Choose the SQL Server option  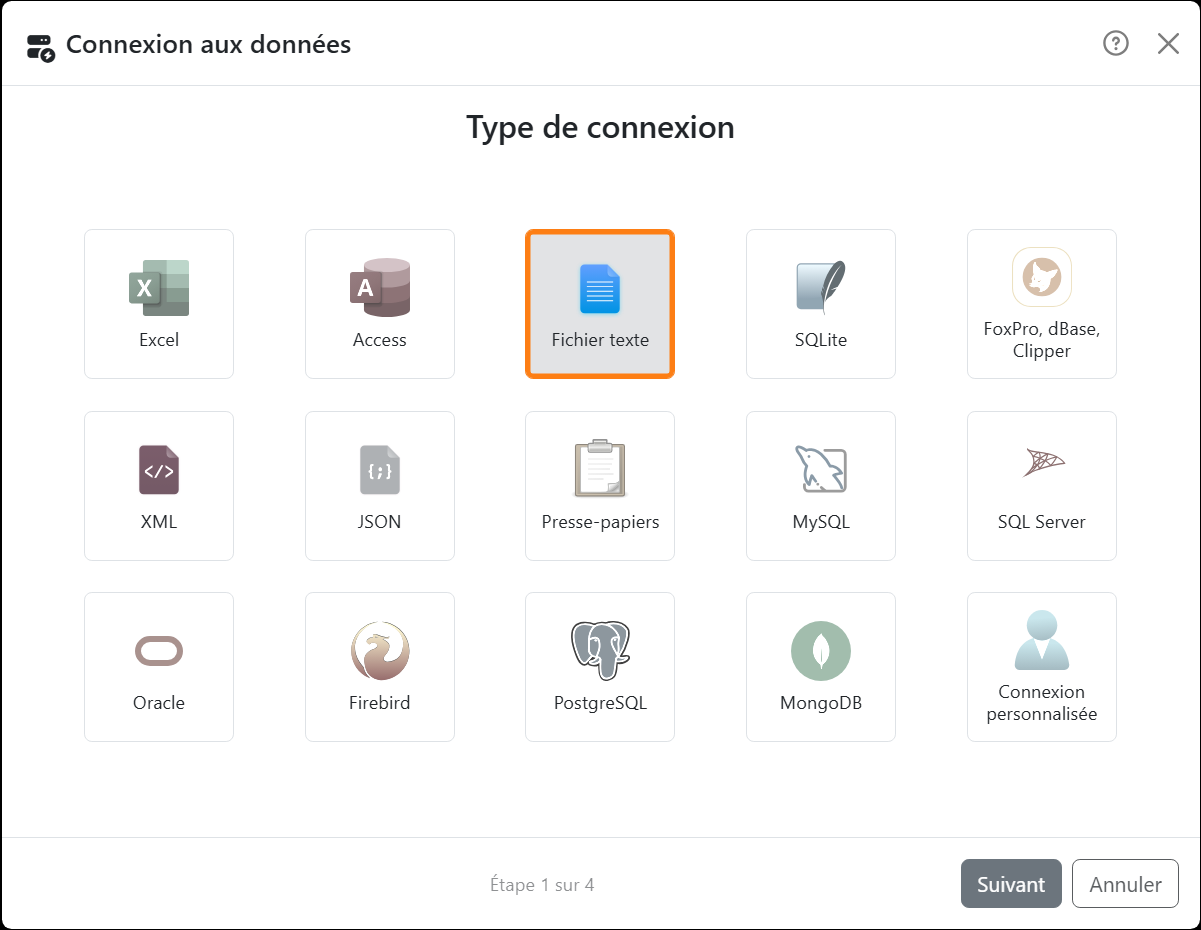[x=1042, y=486]
